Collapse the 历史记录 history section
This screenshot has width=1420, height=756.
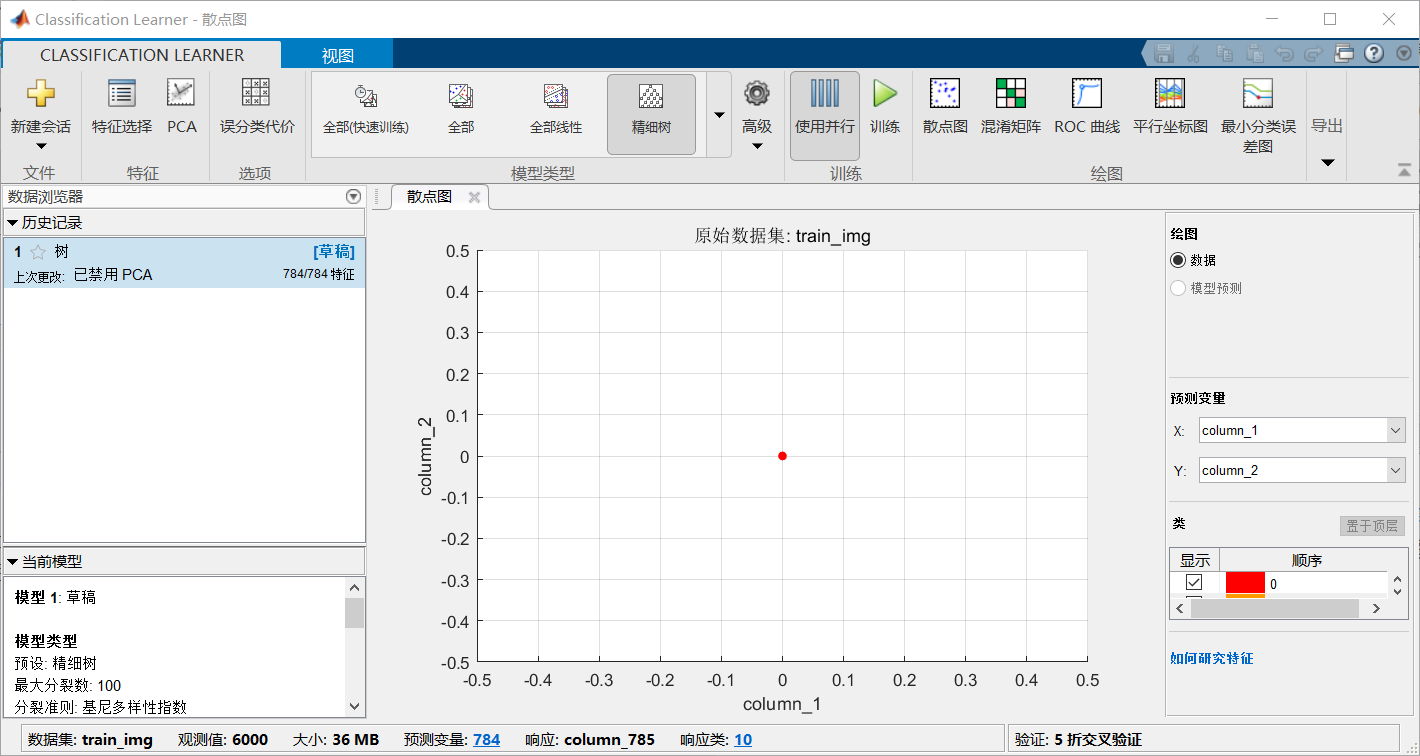coord(12,222)
